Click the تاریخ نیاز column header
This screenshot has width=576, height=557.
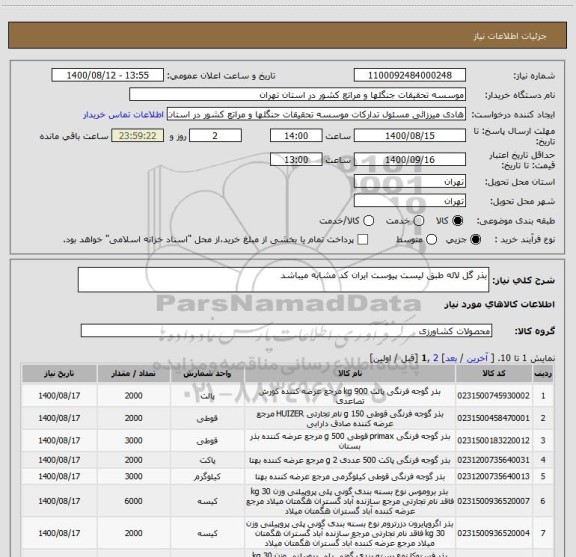point(59,373)
